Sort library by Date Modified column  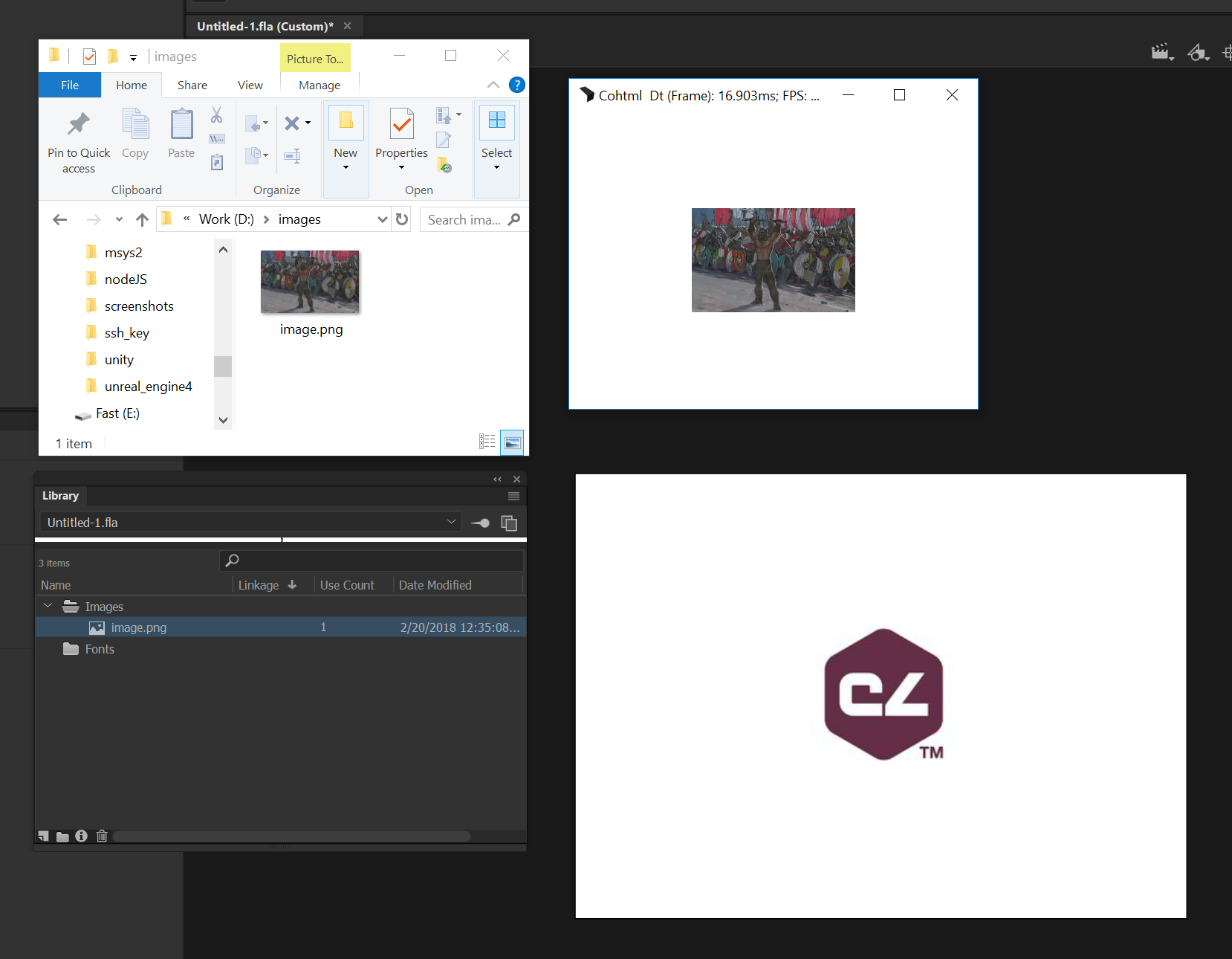(x=435, y=585)
